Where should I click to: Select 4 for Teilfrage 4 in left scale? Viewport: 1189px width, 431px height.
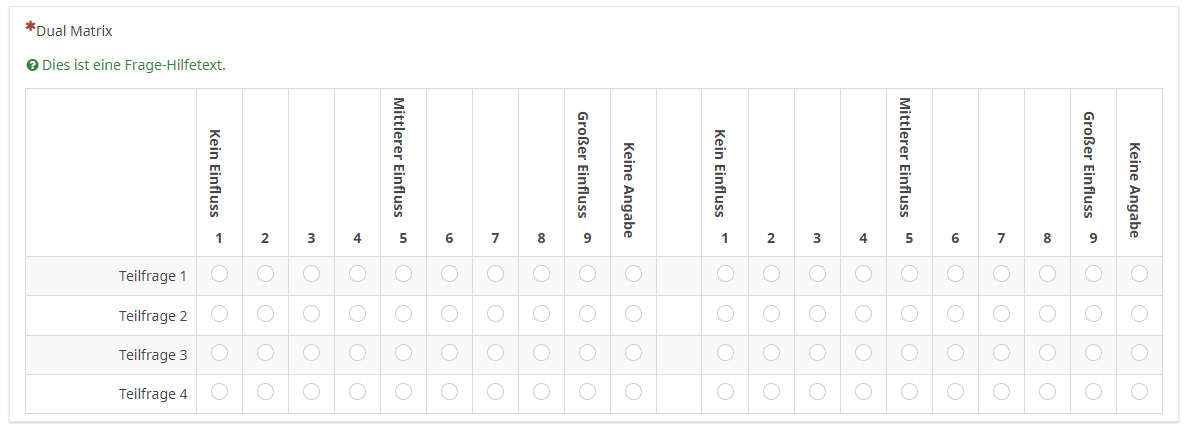click(357, 392)
